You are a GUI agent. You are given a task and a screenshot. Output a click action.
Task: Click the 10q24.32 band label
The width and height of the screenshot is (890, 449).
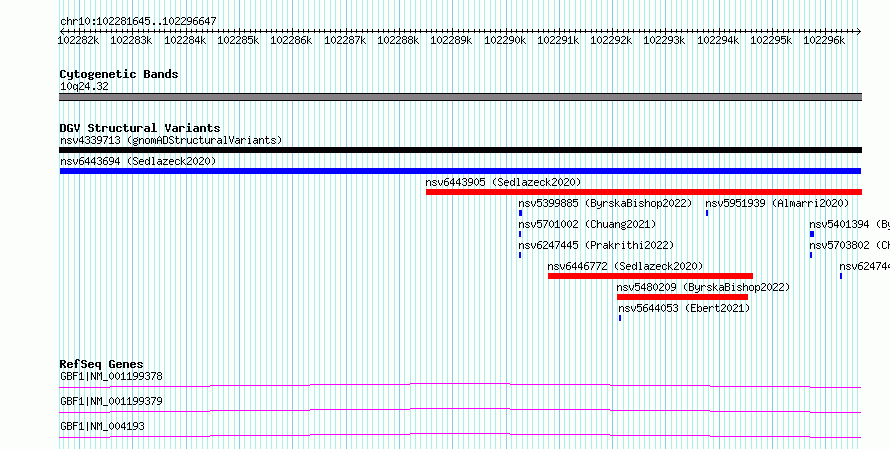(x=84, y=86)
